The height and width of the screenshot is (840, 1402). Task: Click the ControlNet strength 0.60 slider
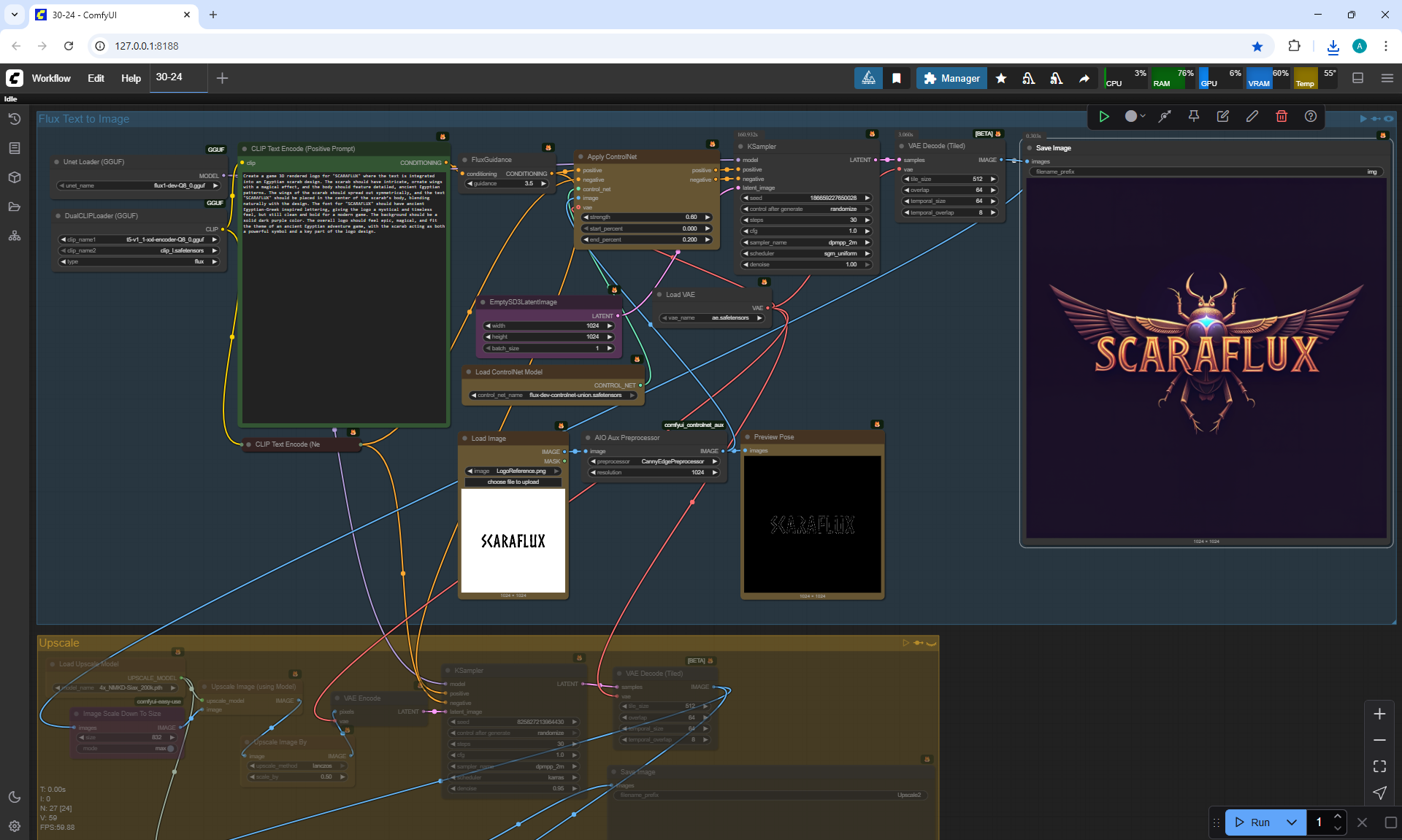[646, 217]
